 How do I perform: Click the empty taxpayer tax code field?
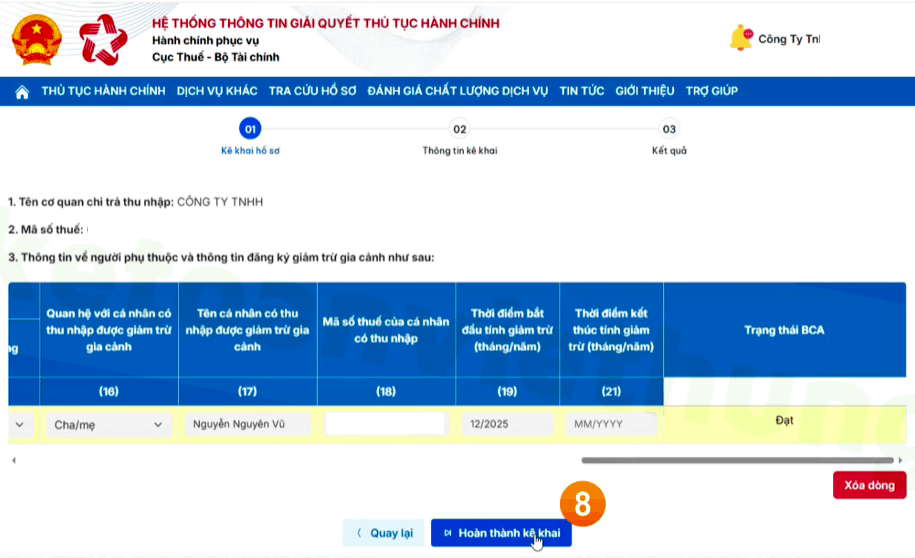[385, 424]
